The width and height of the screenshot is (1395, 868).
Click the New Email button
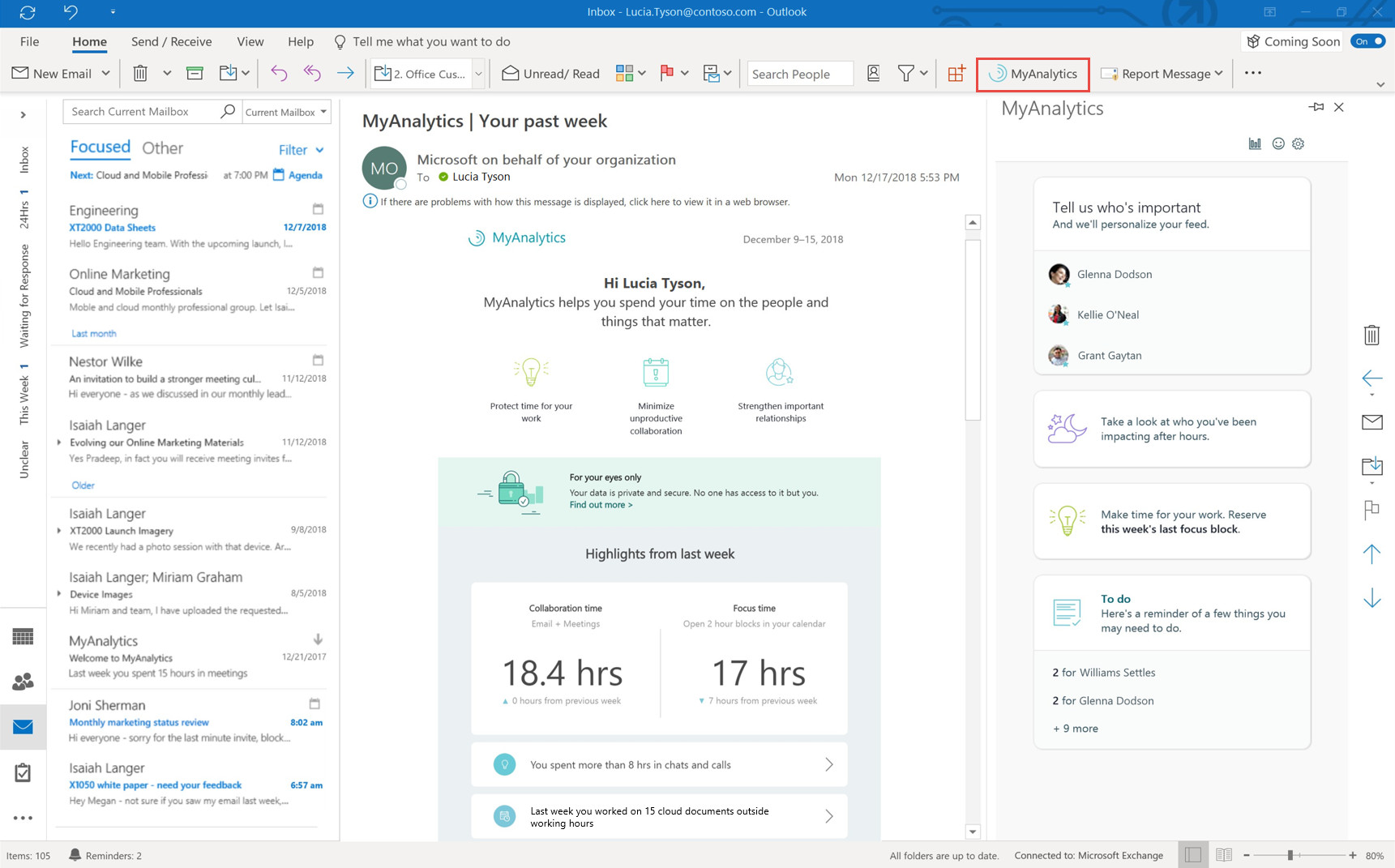point(52,74)
